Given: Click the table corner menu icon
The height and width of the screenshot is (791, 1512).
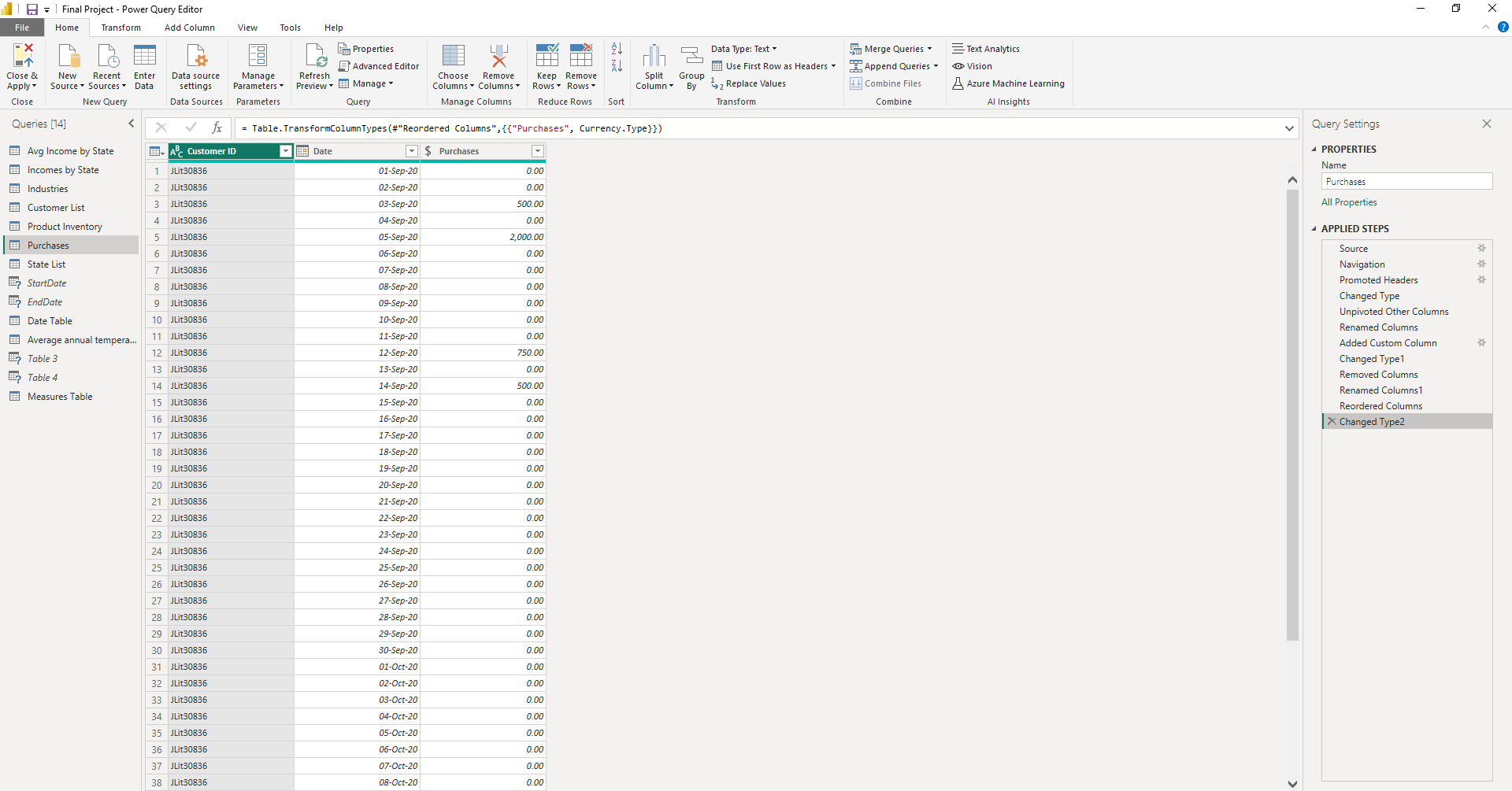Looking at the screenshot, I should pyautogui.click(x=156, y=151).
